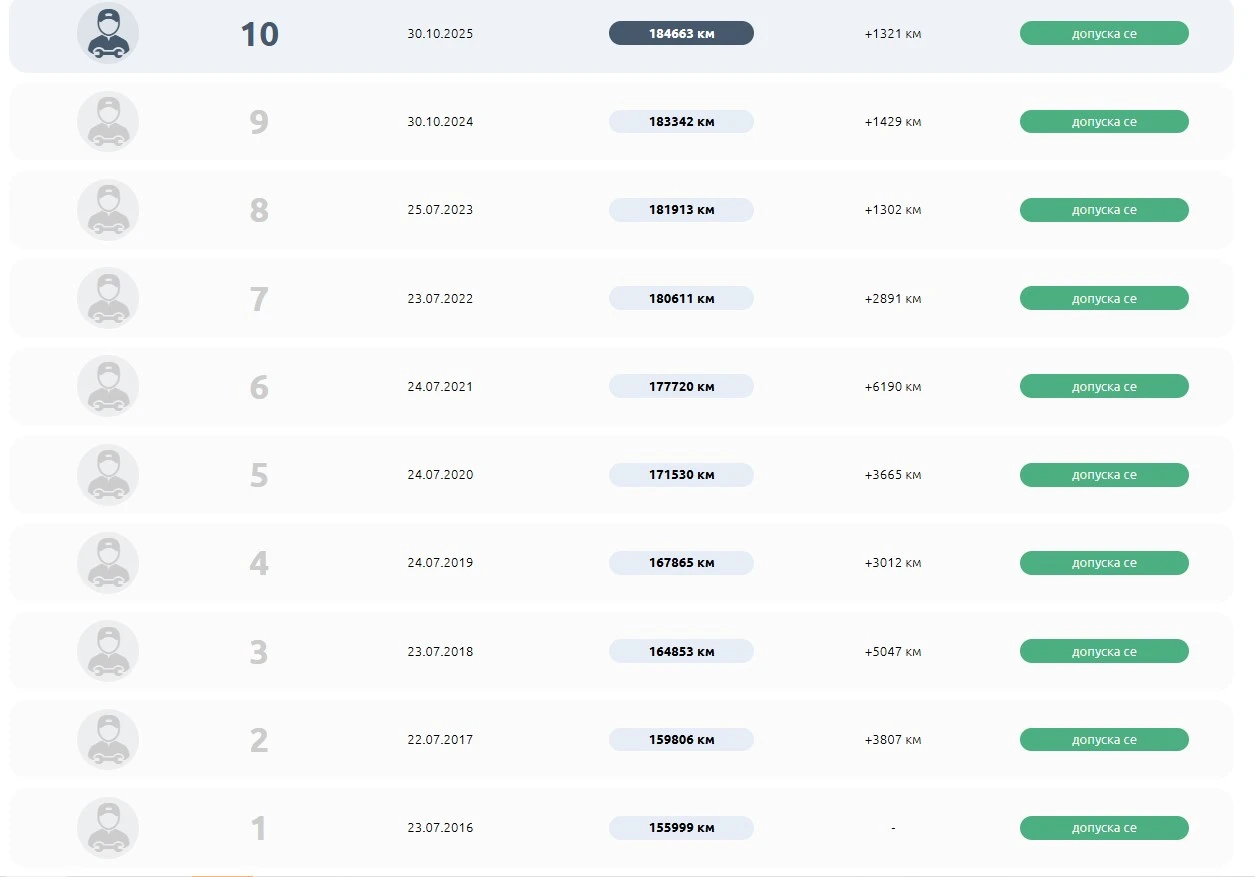Screen dimensions: 1255x877
Task: Click the mechanic icon in row 5
Action: tap(108, 475)
